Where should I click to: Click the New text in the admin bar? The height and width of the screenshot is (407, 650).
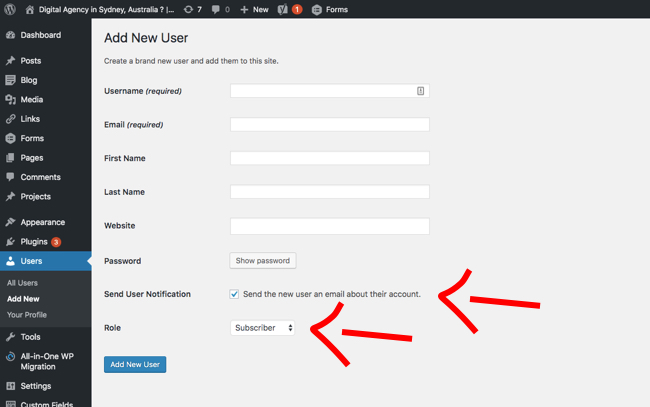tap(261, 10)
